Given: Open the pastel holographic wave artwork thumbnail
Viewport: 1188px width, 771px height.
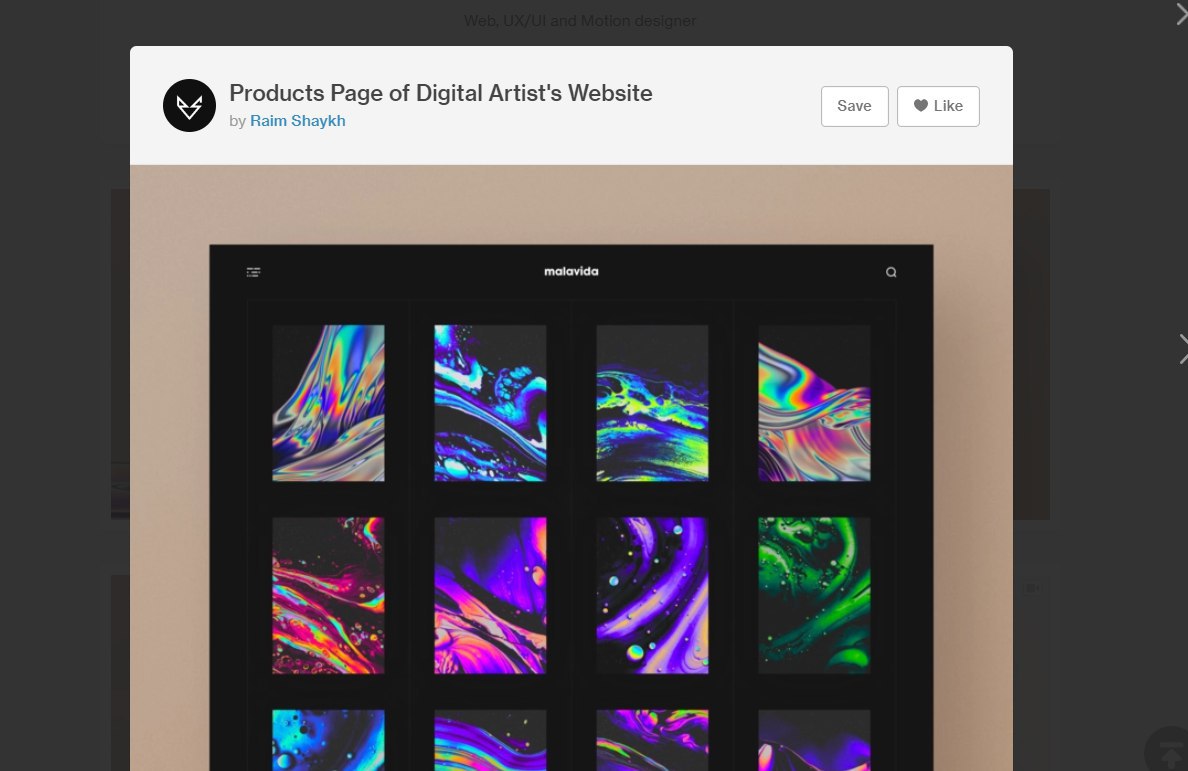Looking at the screenshot, I should pyautogui.click(x=814, y=403).
